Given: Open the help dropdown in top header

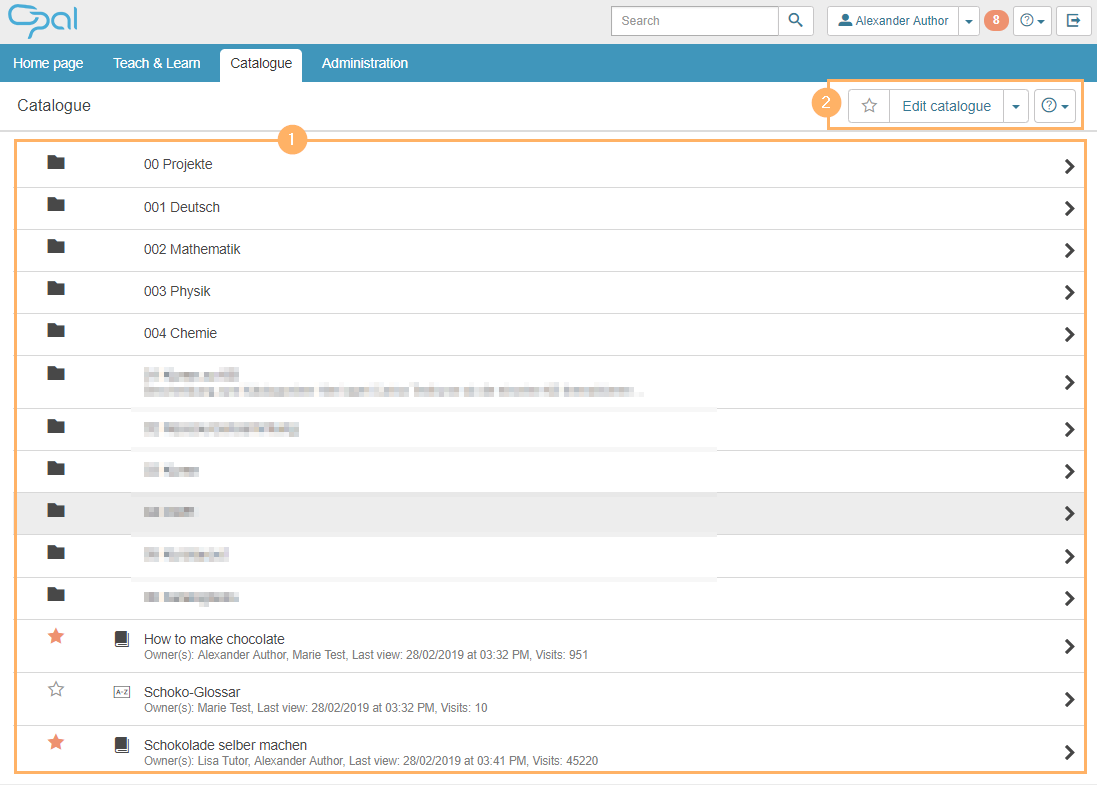Looking at the screenshot, I should [x=1032, y=21].
